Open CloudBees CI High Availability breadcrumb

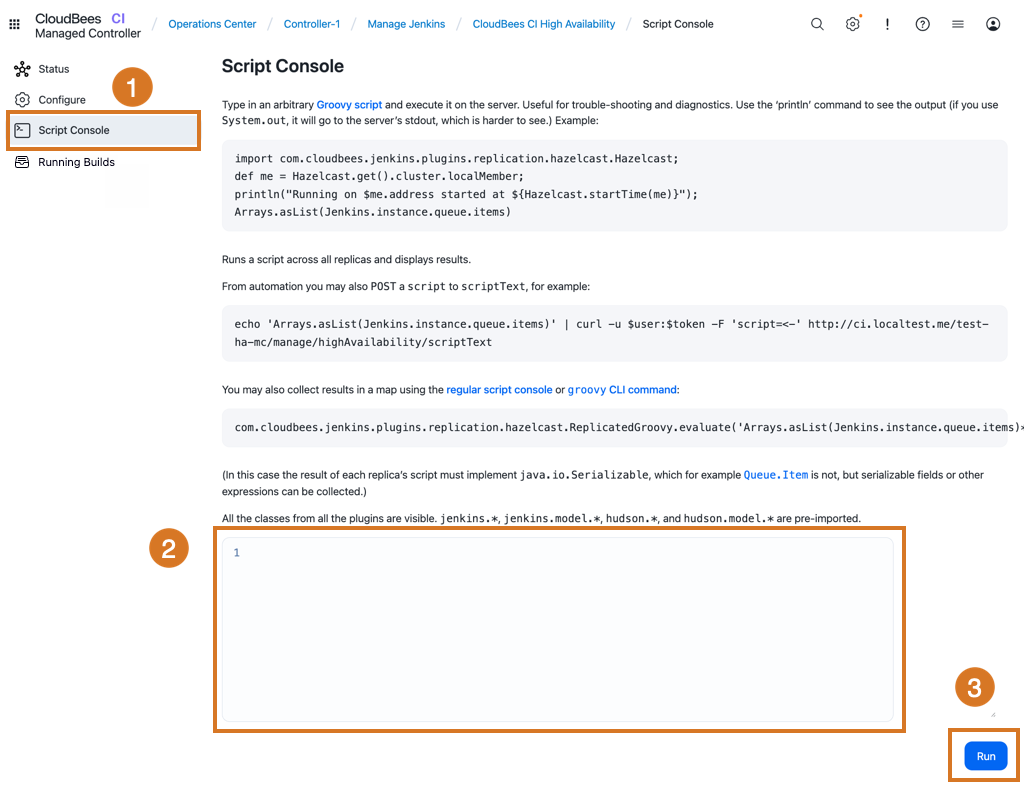(x=543, y=24)
